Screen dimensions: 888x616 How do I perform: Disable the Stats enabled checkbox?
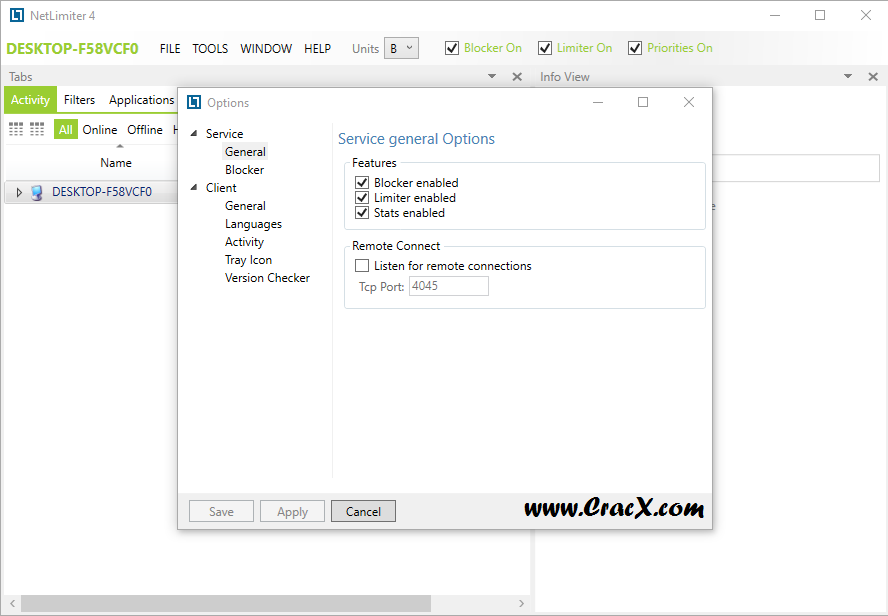pyautogui.click(x=362, y=213)
